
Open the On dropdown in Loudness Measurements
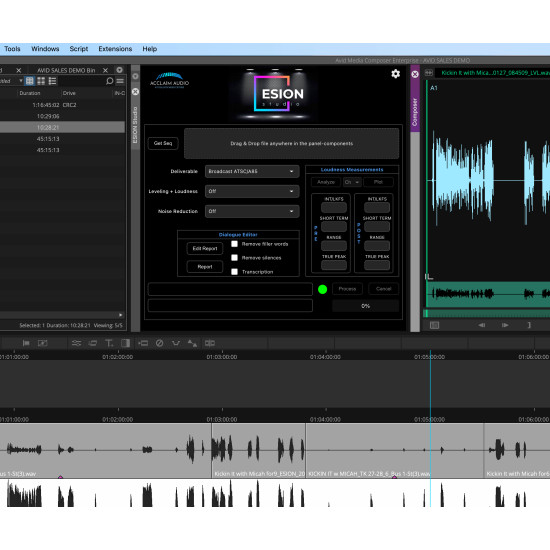[352, 182]
